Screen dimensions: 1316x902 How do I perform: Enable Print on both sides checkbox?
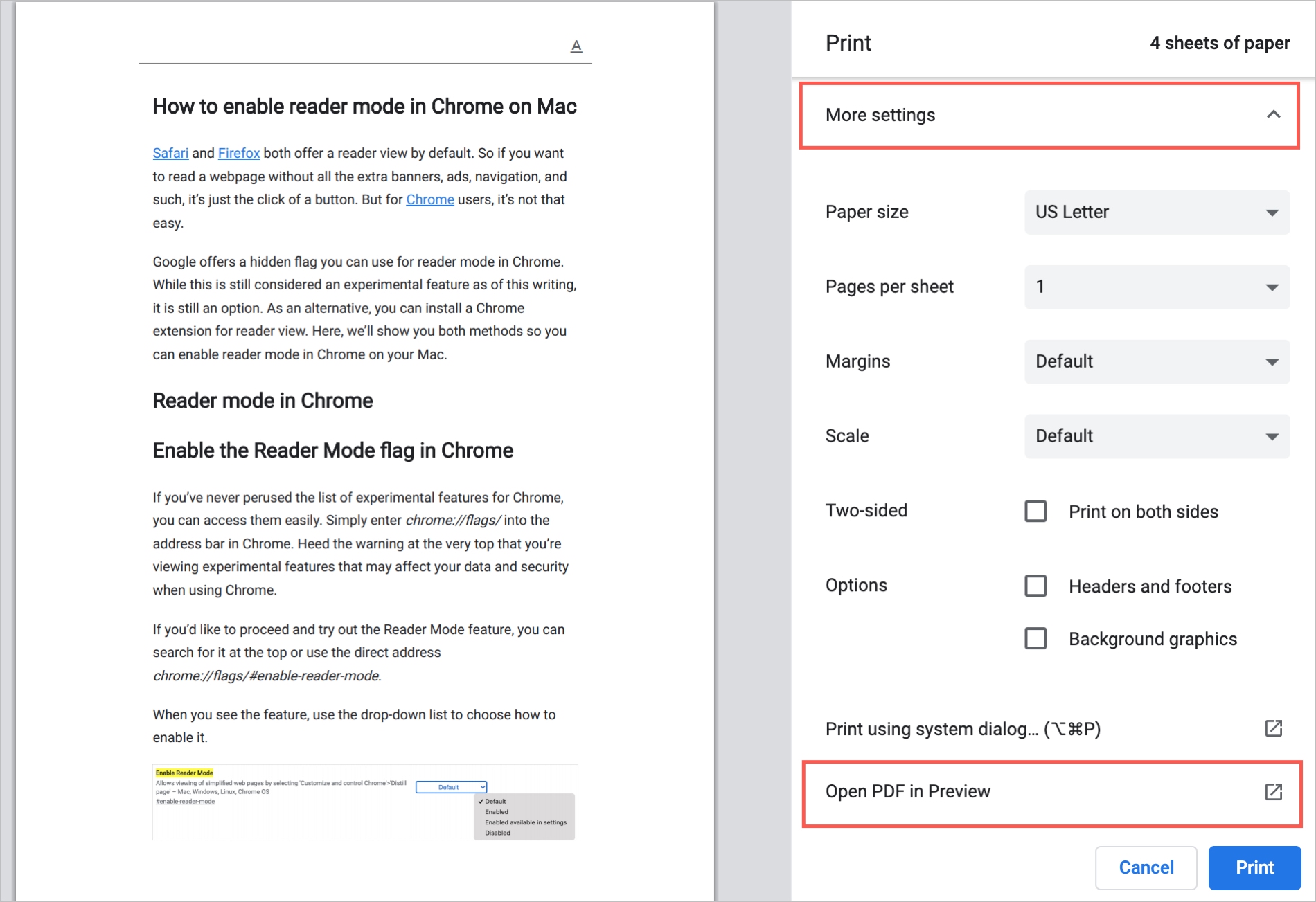pyautogui.click(x=1035, y=512)
